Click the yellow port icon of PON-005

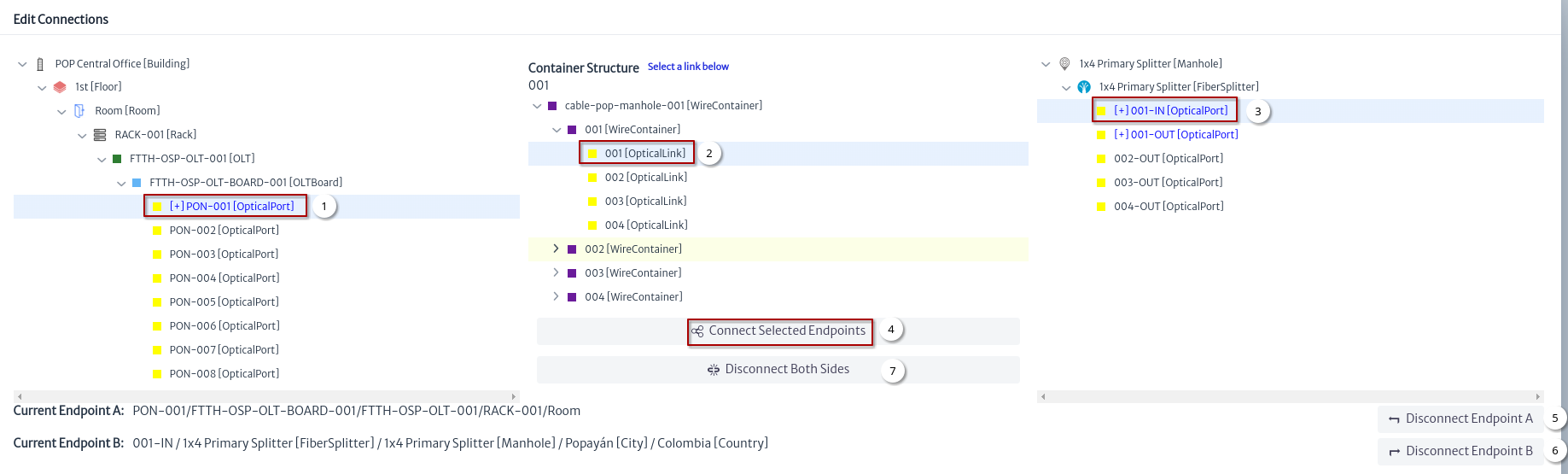tap(157, 302)
